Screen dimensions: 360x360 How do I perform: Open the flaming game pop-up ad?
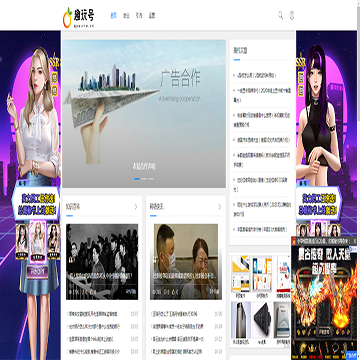point(323,299)
